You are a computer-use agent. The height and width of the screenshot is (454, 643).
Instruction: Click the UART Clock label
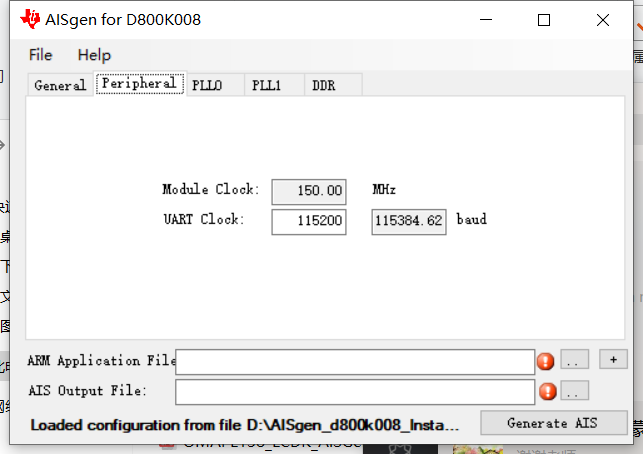[204, 219]
